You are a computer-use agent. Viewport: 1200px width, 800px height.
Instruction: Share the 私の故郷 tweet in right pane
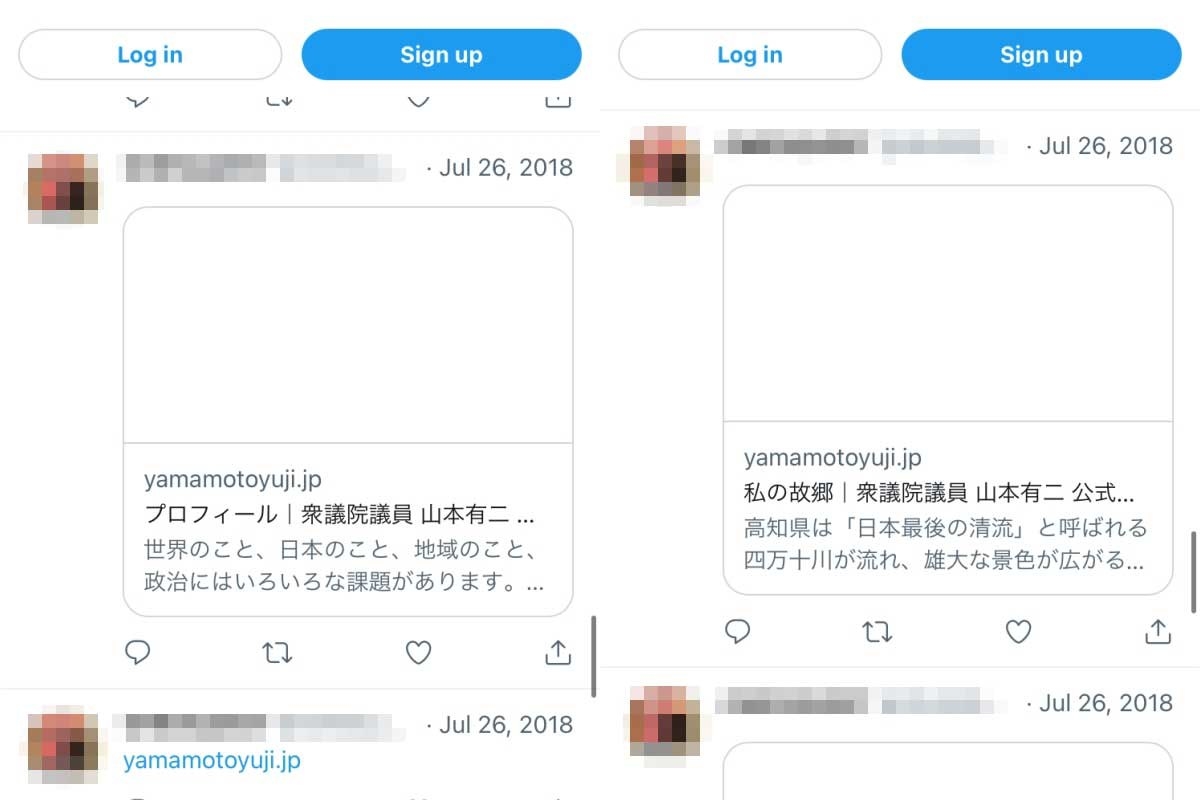[1158, 630]
